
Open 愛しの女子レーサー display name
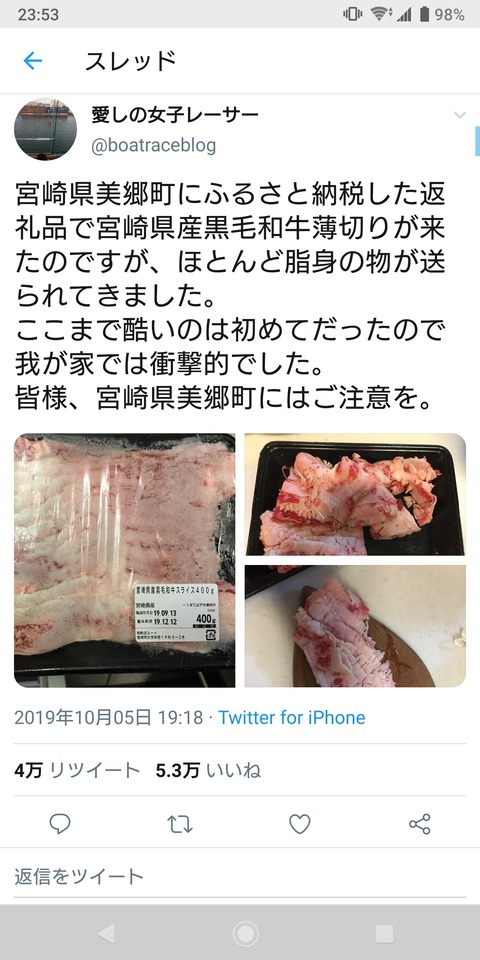175,114
